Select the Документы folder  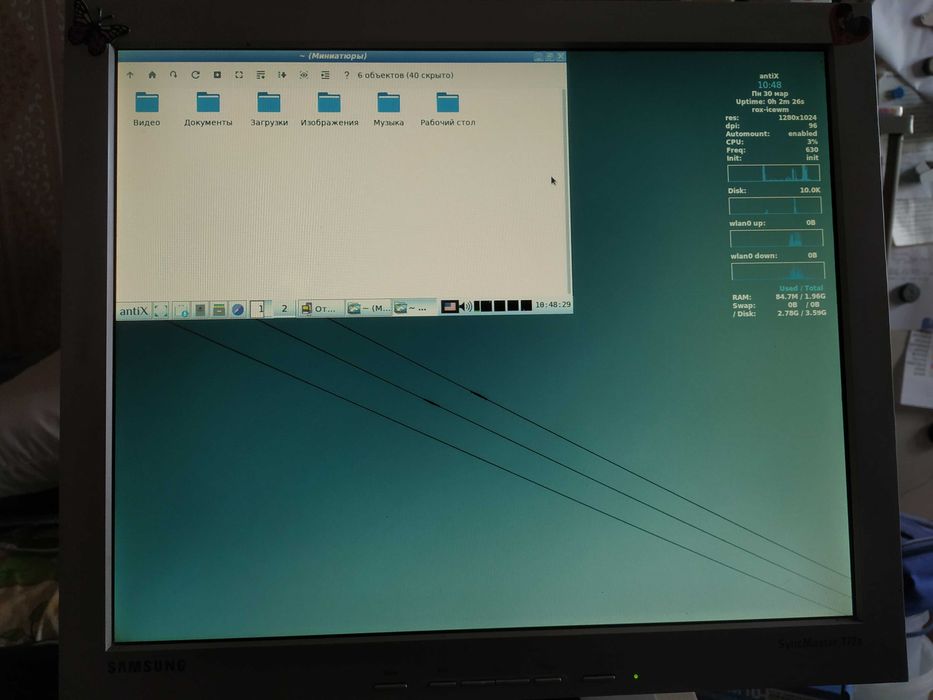(208, 109)
